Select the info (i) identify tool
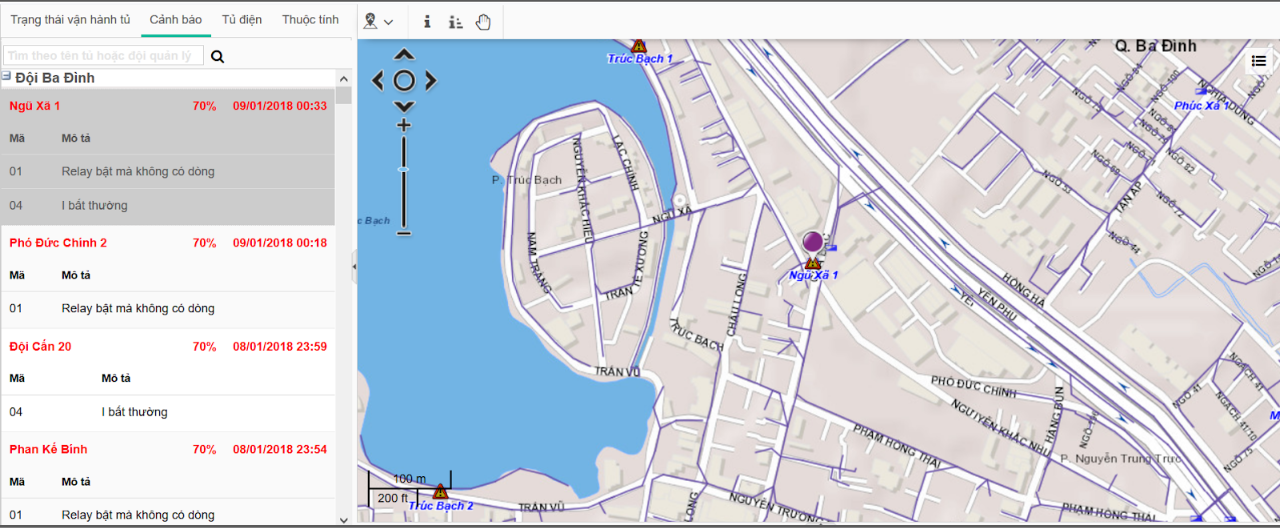 [427, 21]
